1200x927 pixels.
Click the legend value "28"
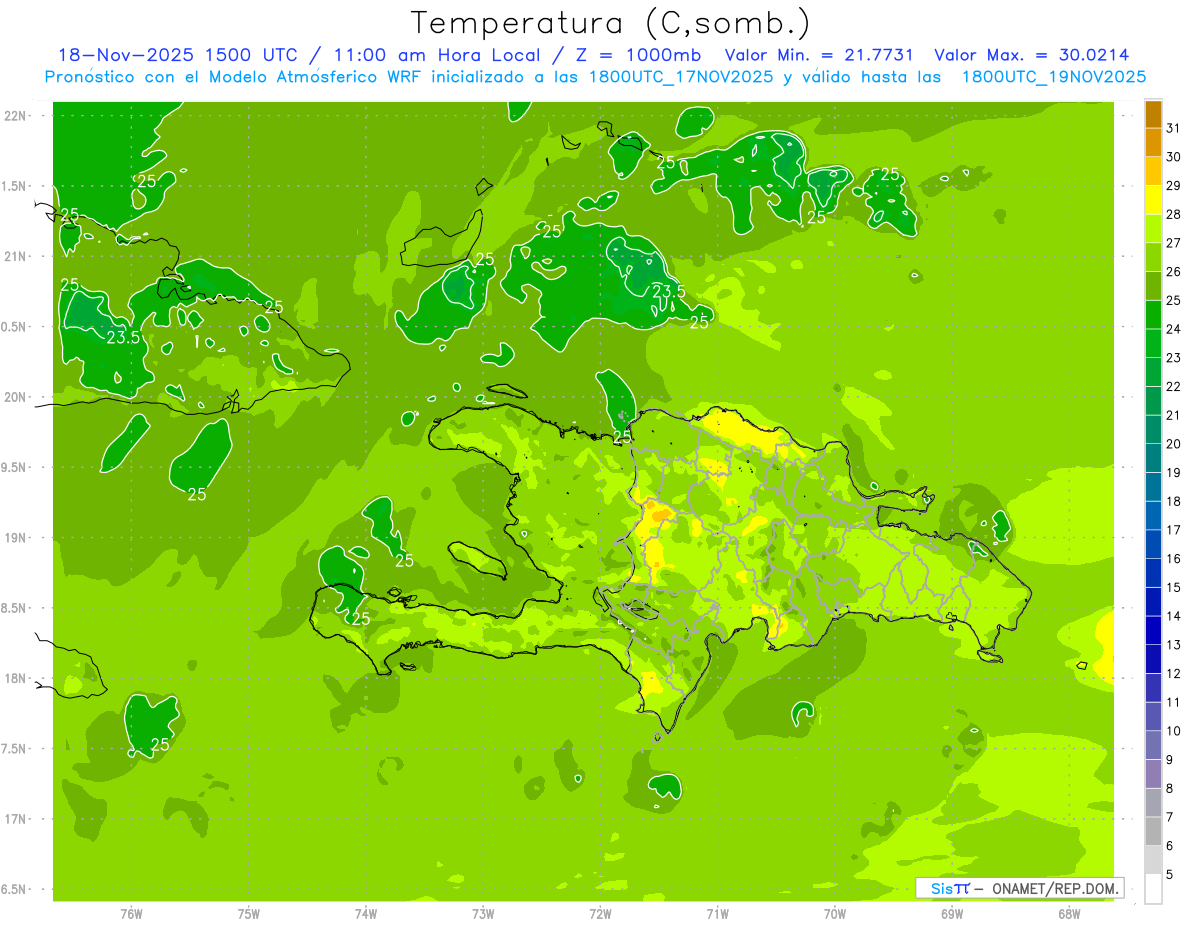[1174, 214]
